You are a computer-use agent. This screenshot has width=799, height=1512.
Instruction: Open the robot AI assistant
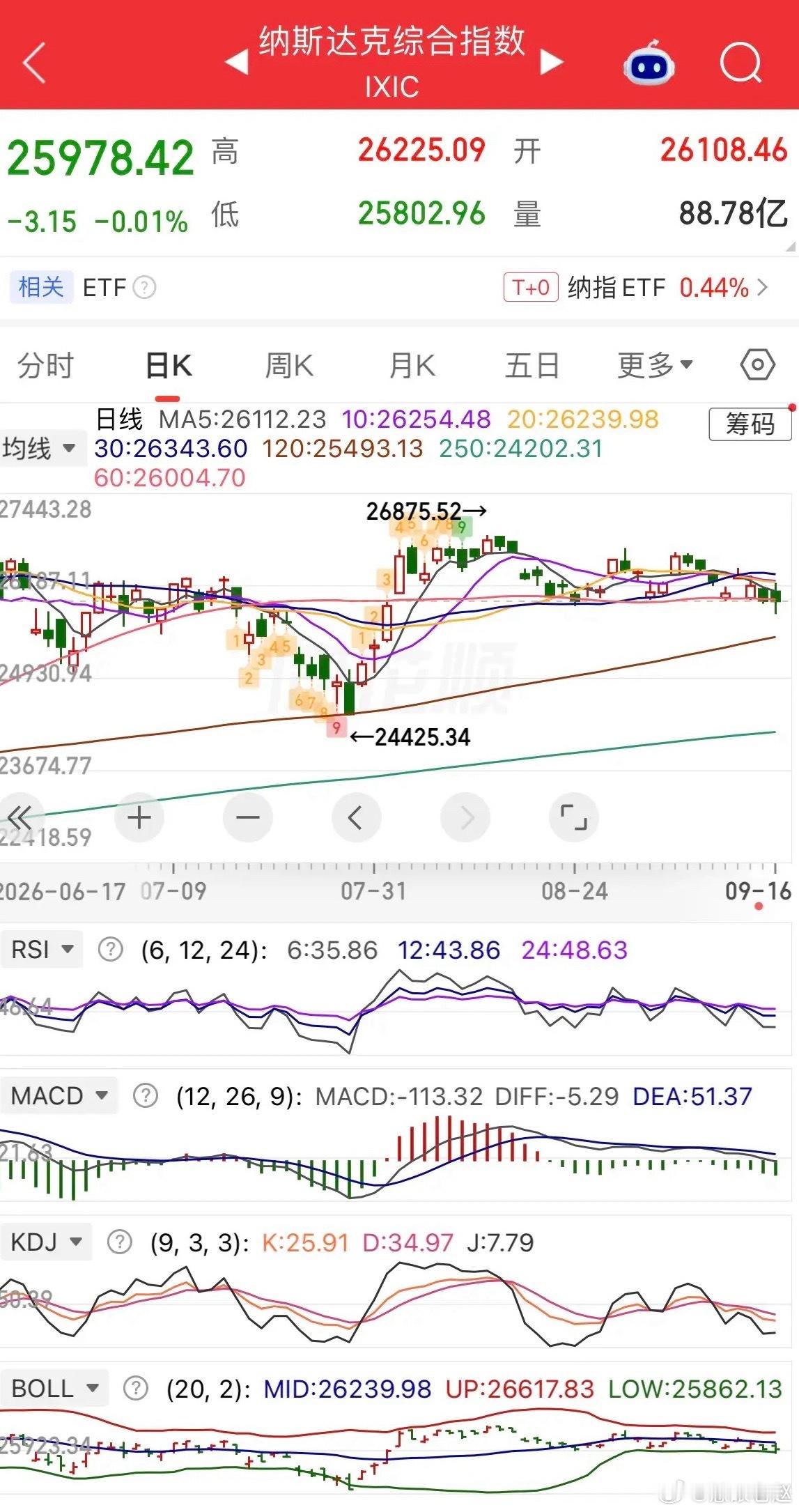click(x=649, y=63)
